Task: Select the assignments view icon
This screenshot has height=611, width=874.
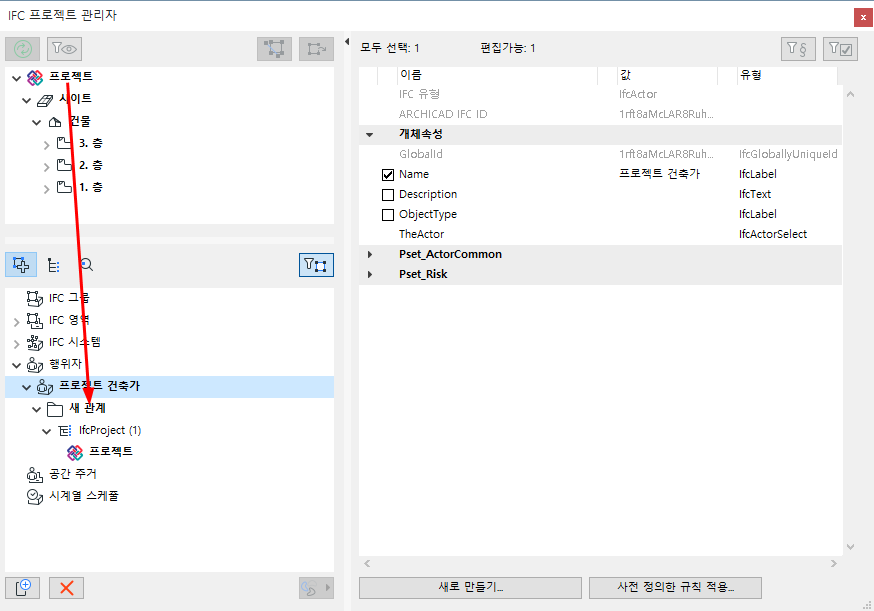Action: pos(21,265)
